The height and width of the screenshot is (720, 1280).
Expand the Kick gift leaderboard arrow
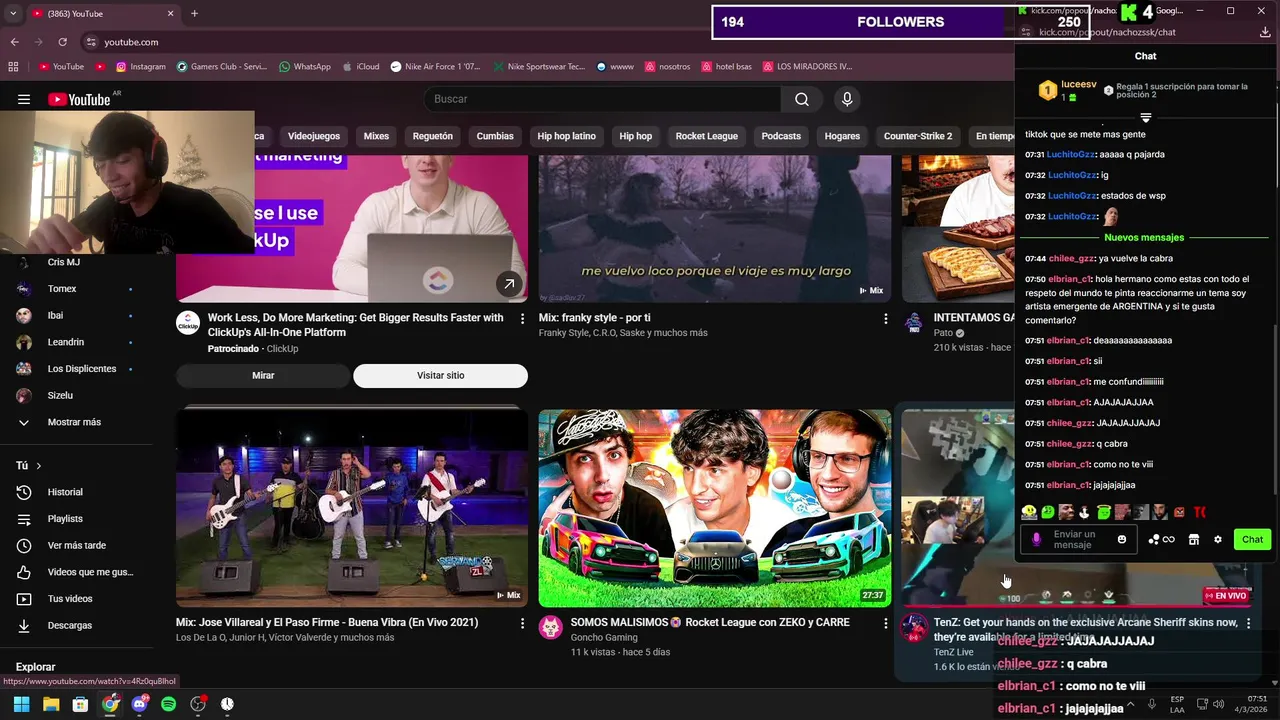point(1146,118)
